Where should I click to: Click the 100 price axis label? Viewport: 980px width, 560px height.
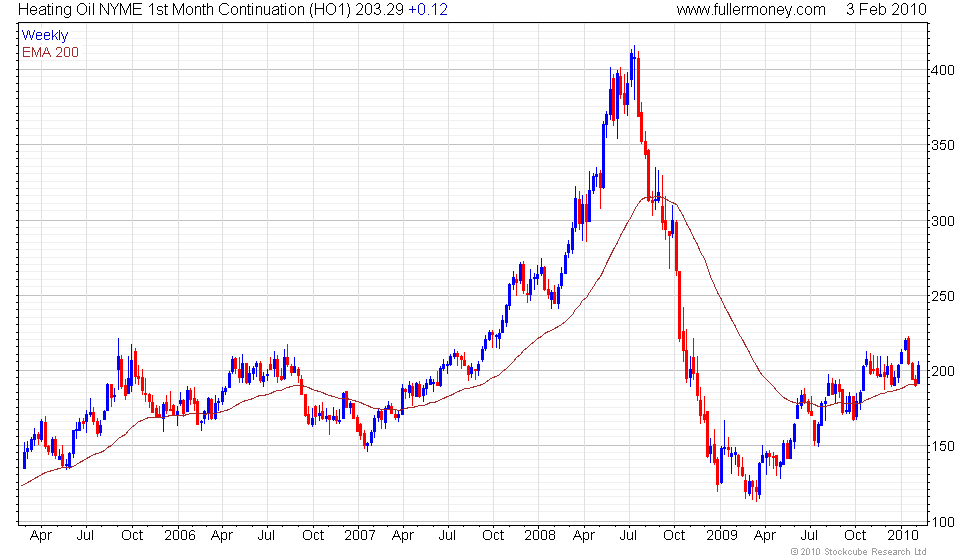(x=942, y=522)
